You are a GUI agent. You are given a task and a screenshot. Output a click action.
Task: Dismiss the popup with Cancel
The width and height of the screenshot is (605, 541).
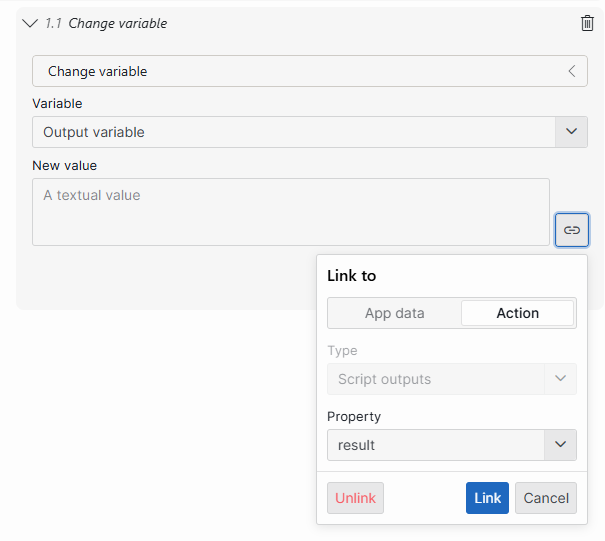pos(546,498)
